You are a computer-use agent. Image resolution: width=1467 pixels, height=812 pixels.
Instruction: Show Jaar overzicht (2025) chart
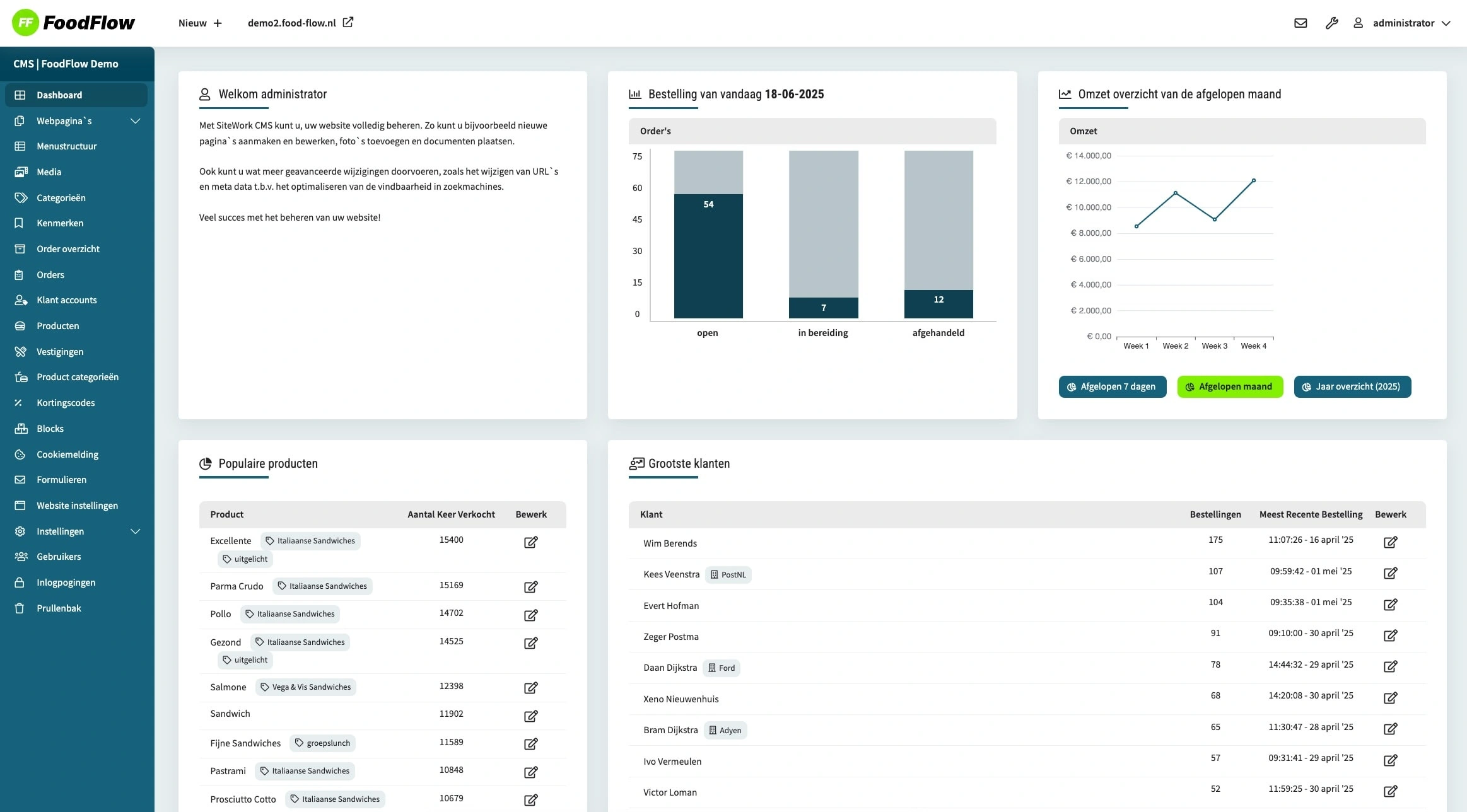tap(1352, 386)
